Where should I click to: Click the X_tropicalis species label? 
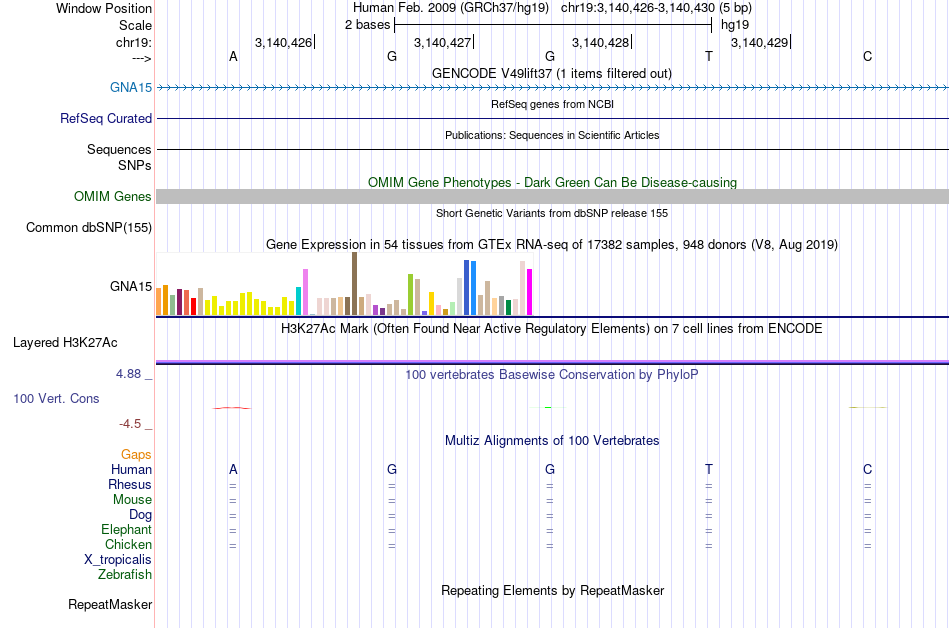(x=118, y=560)
